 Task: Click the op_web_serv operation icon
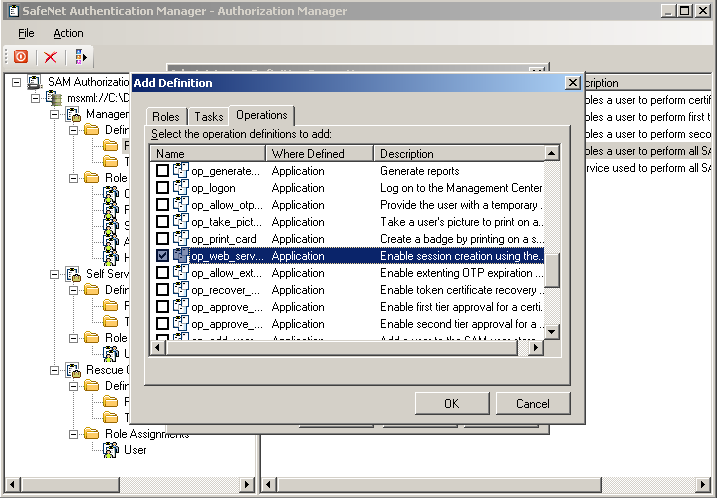click(181, 255)
